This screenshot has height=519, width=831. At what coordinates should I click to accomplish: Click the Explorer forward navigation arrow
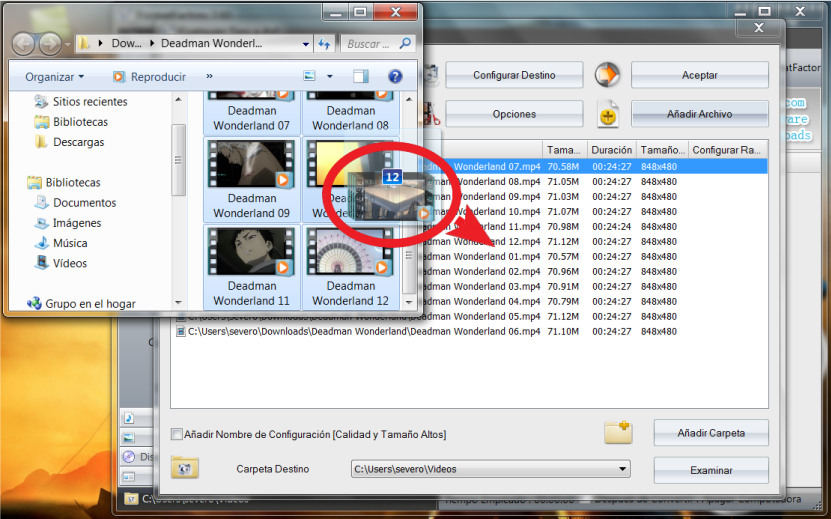coord(50,43)
